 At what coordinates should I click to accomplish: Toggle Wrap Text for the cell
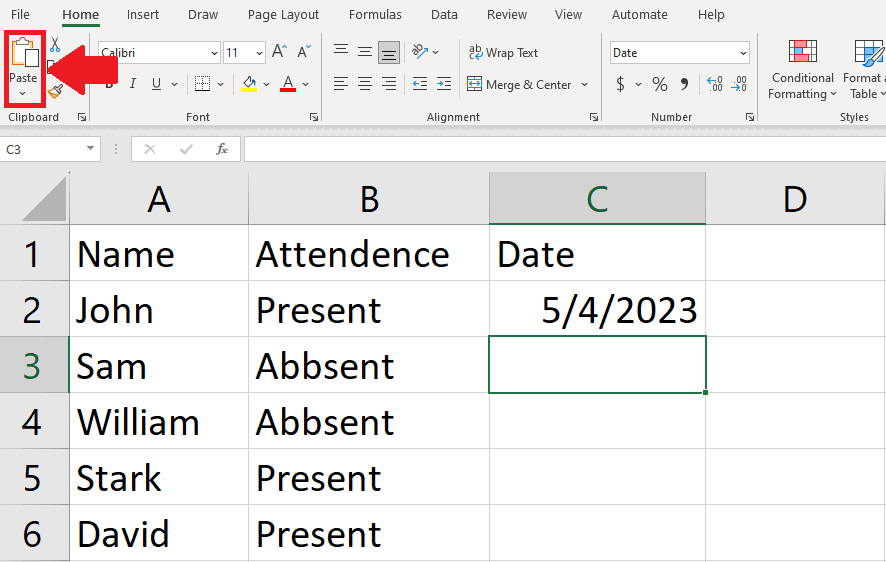click(503, 52)
